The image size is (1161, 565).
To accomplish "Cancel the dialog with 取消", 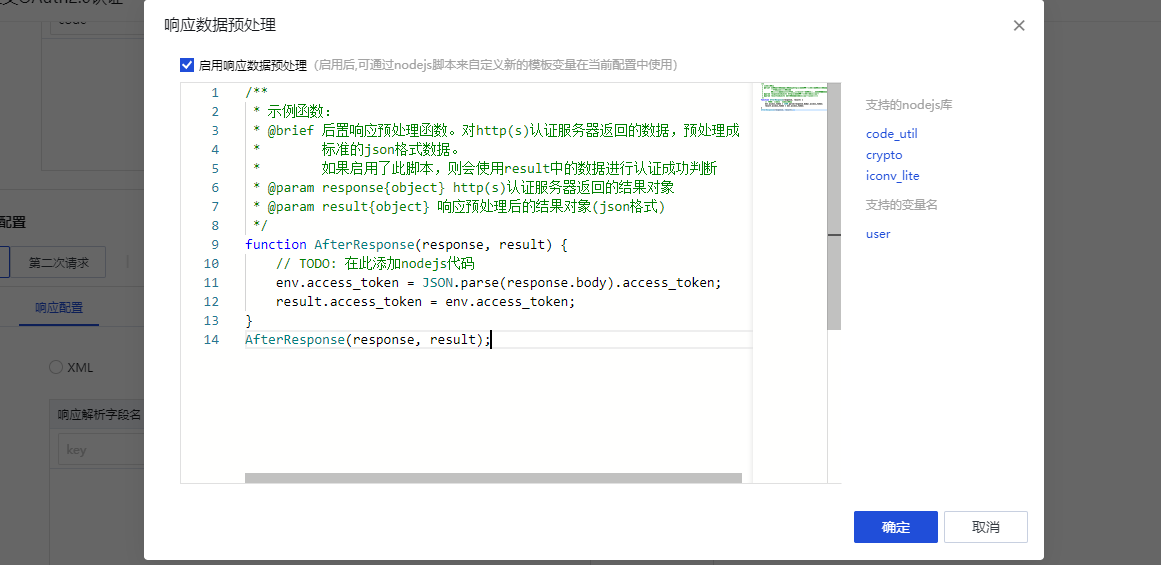I will click(x=985, y=527).
